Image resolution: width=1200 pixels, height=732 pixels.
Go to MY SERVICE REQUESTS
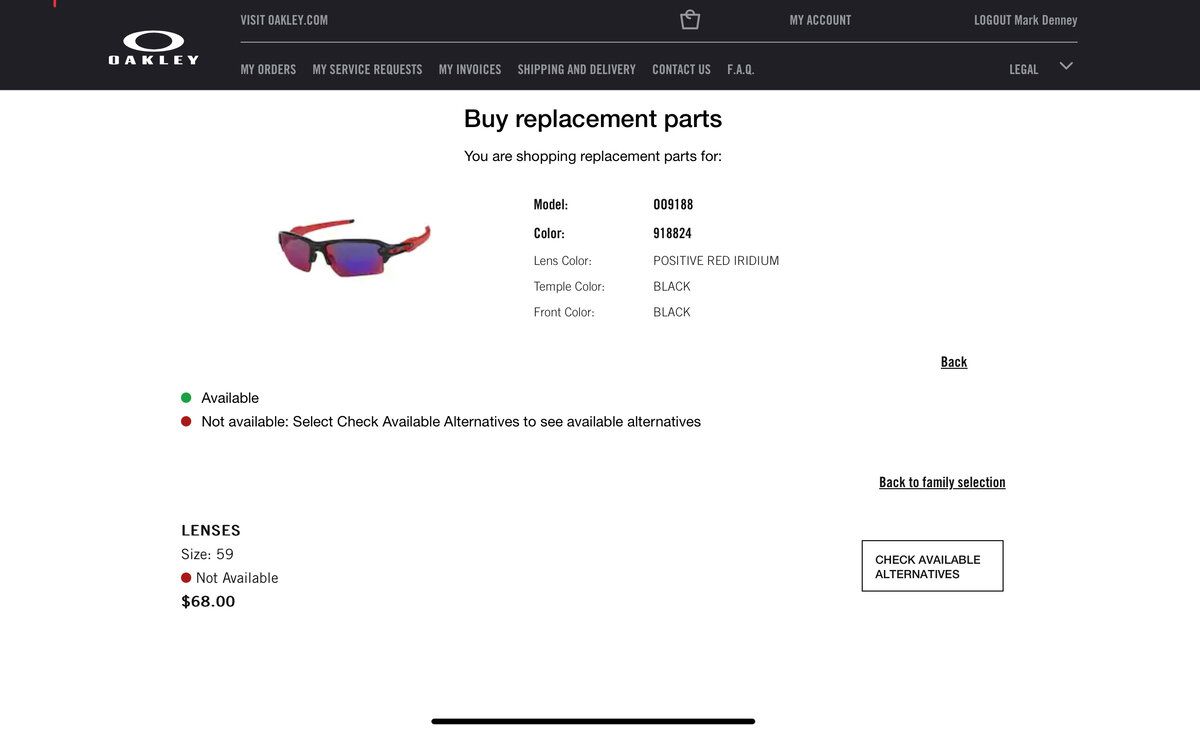367,70
